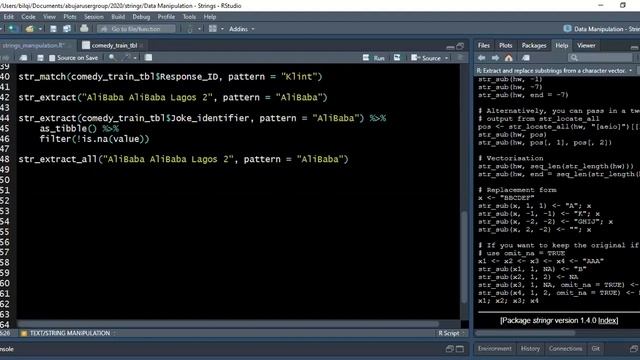Viewport: 640px width, 360px height.
Task: Click the editor horizontal scrollbar
Action: 228,324
